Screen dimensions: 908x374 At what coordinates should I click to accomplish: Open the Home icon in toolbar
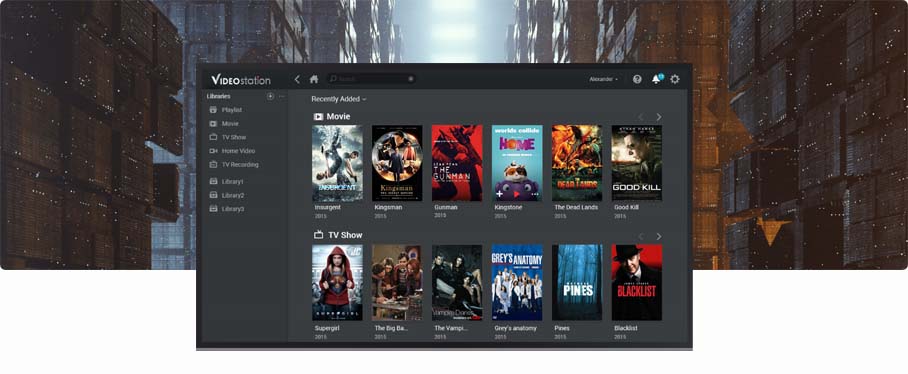click(x=314, y=79)
